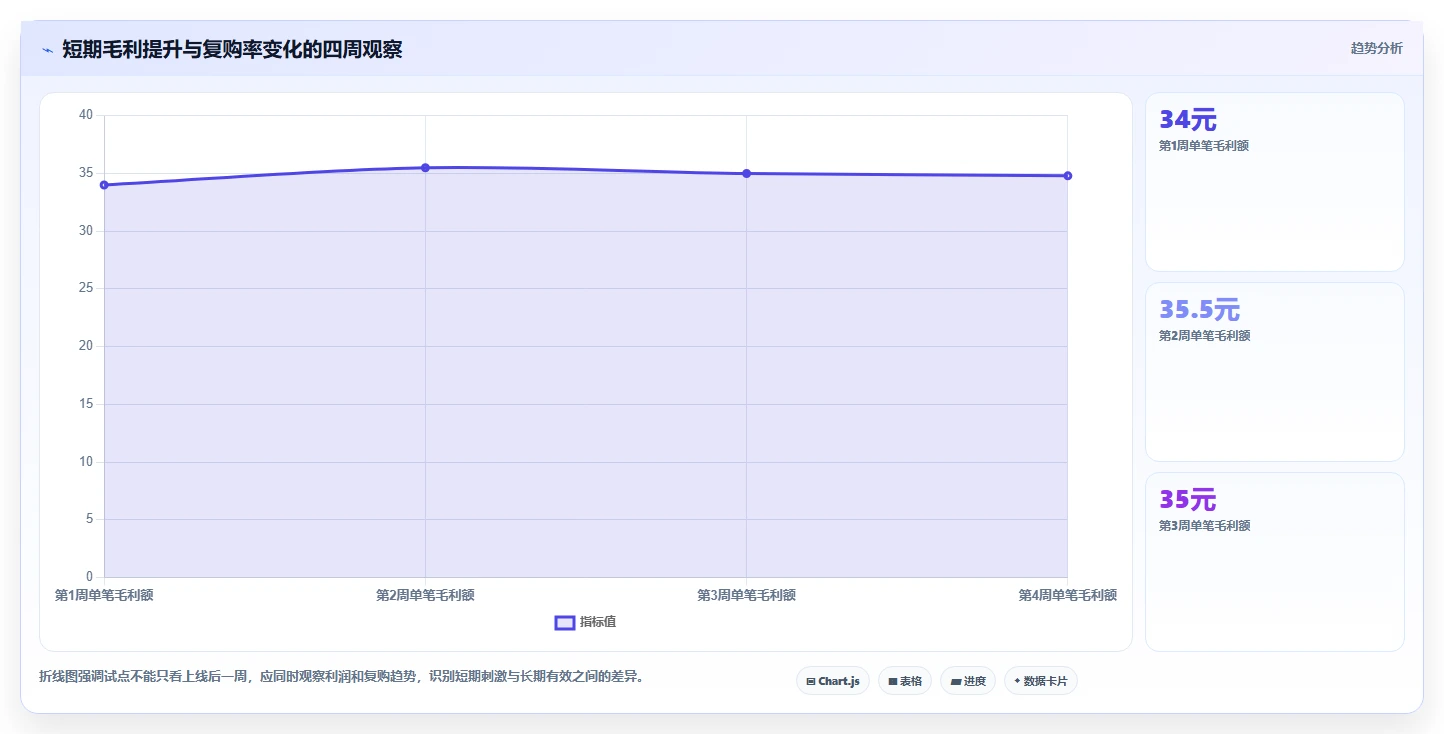Click the y-axis value 40
The height and width of the screenshot is (734, 1444).
click(x=86, y=115)
